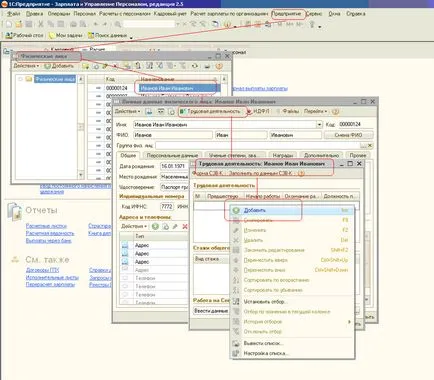Open the Справка menu
The height and width of the screenshot is (380, 434).
point(356,14)
